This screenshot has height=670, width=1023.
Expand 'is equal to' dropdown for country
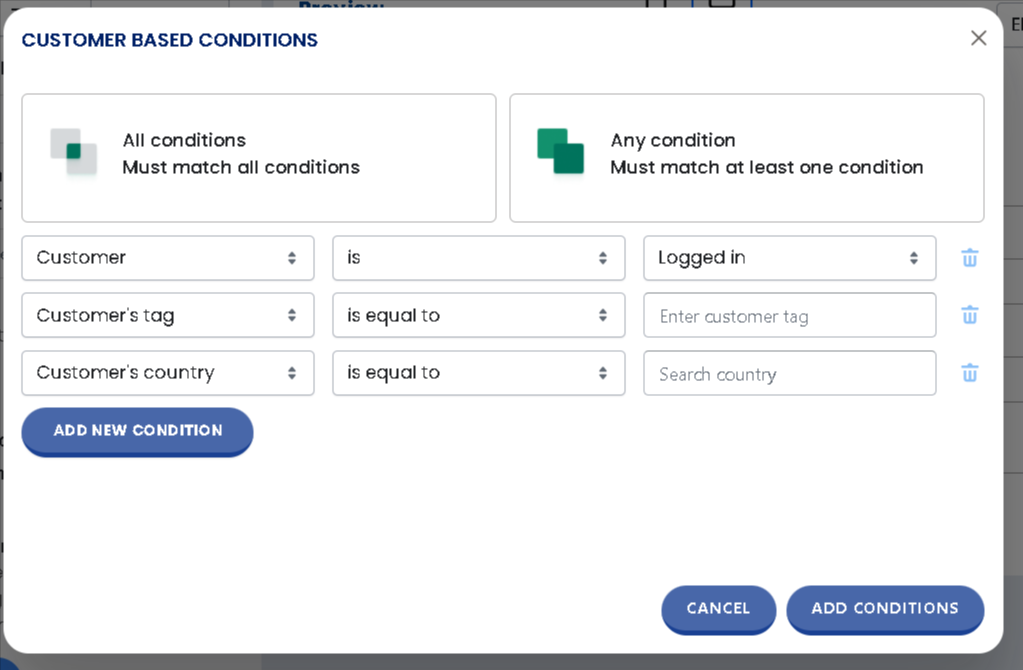tap(478, 373)
